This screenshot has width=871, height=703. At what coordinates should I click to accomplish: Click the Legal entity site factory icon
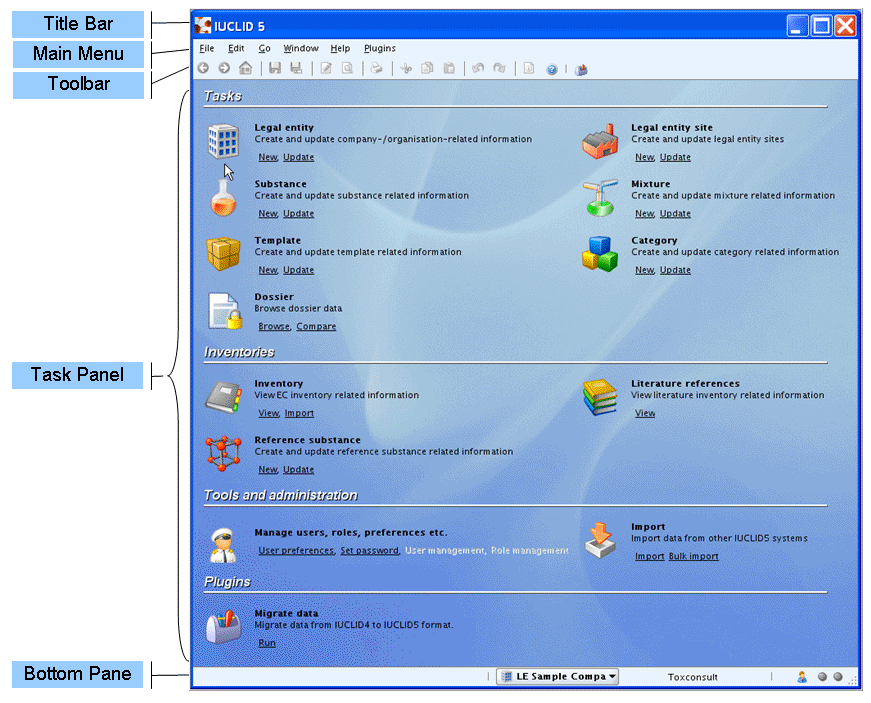point(600,141)
